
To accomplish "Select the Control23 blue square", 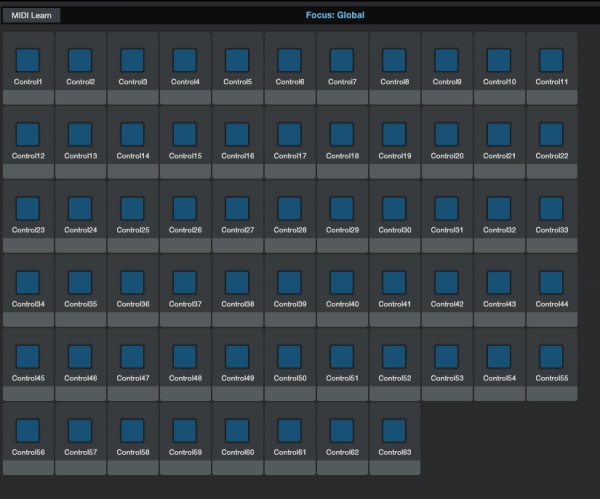I will (28, 209).
